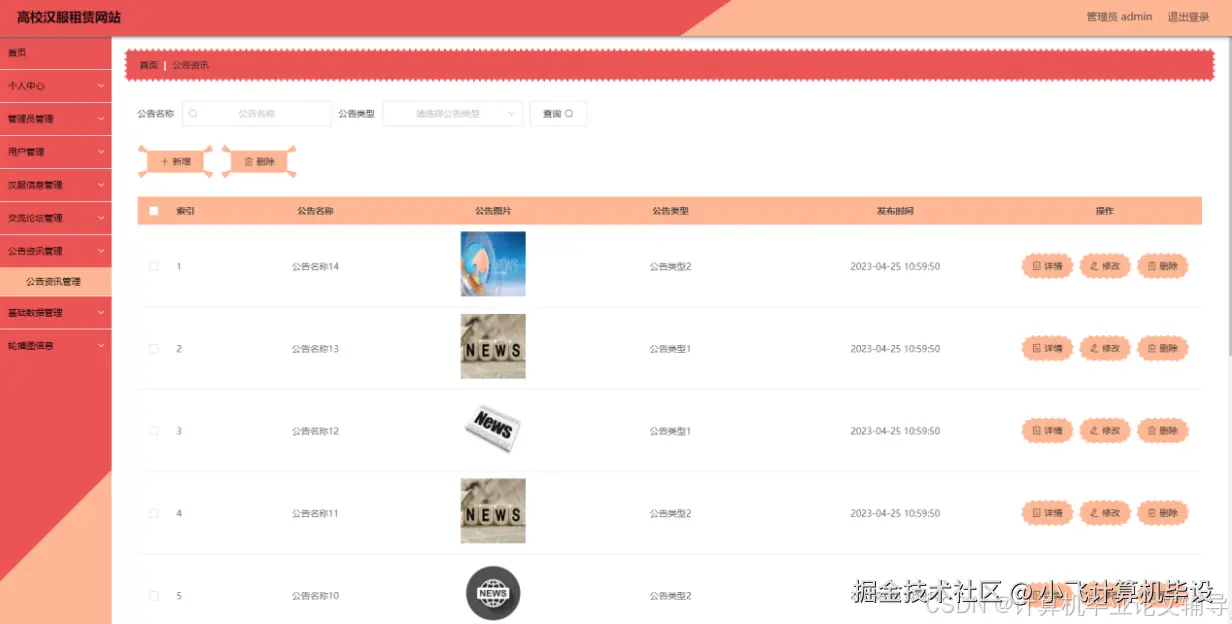Click the 公告名称14 cell
1232x624 pixels.
pos(315,266)
